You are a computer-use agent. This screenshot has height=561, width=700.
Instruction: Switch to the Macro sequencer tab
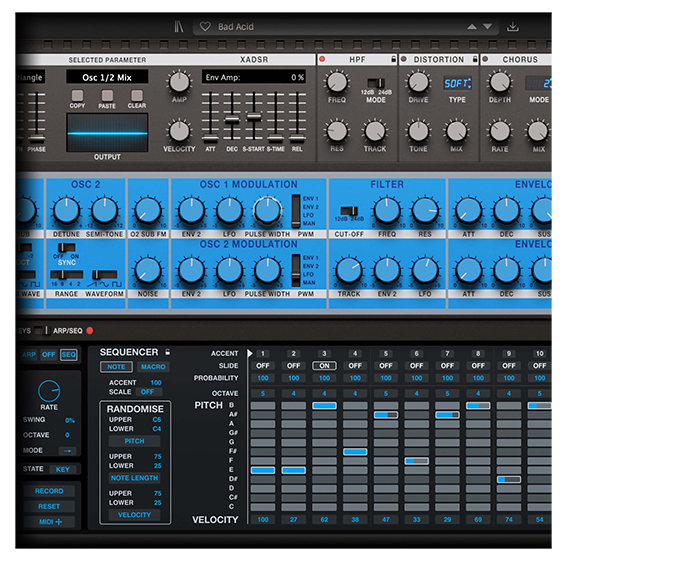click(154, 367)
